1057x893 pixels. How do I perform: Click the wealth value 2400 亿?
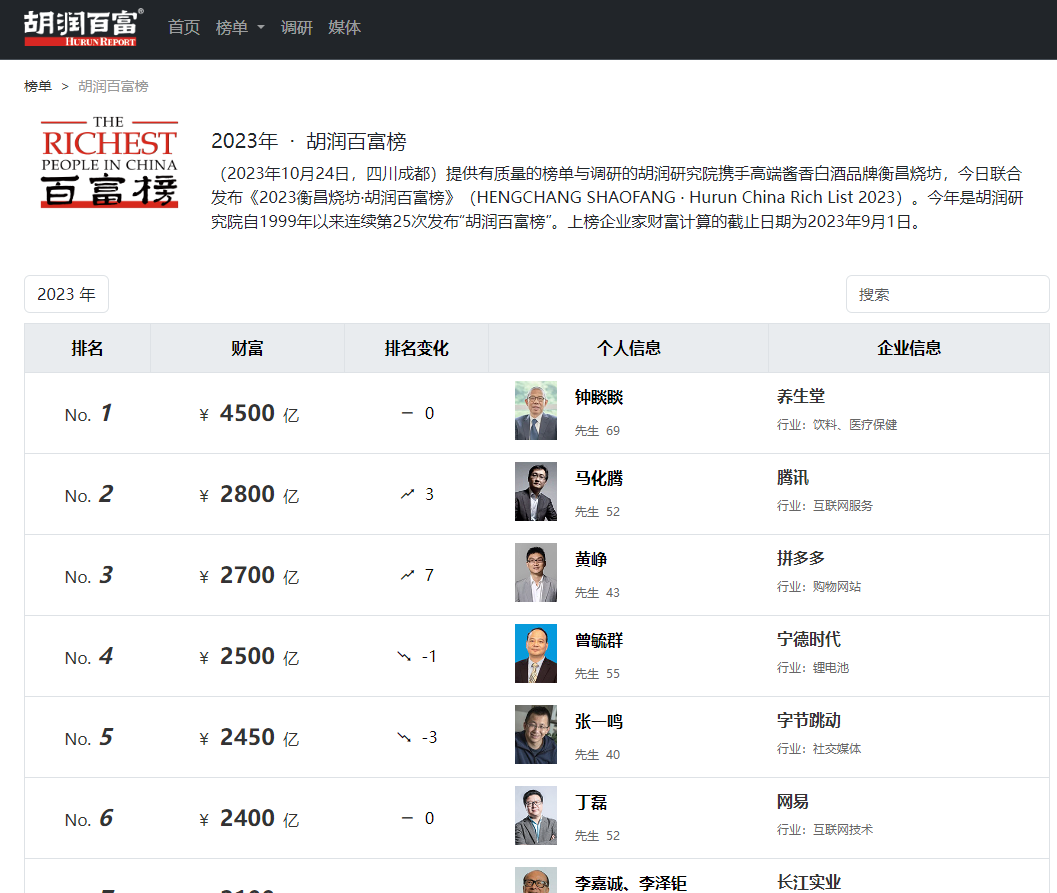pos(249,818)
